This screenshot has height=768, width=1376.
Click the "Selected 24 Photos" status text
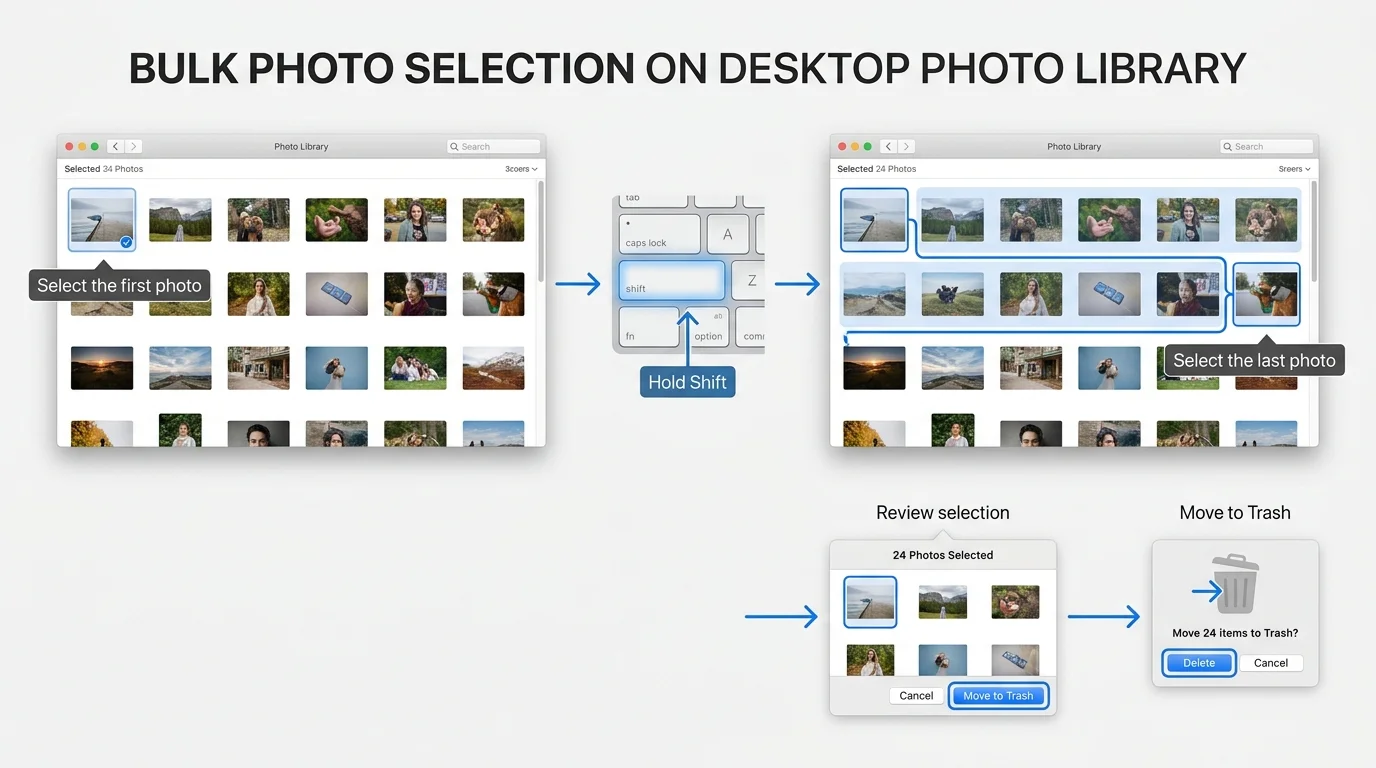877,169
